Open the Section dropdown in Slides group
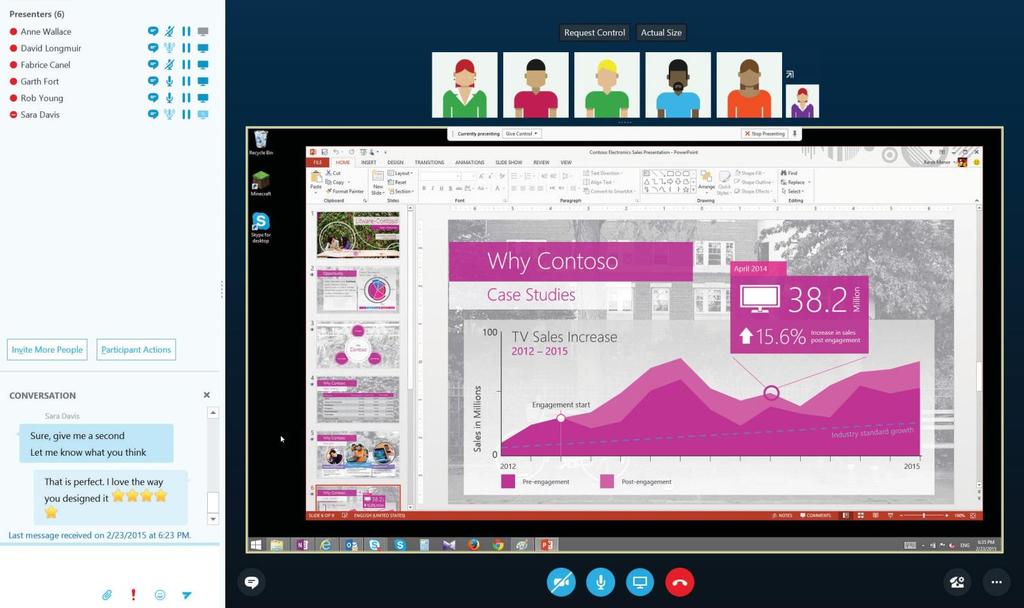 pyautogui.click(x=401, y=191)
